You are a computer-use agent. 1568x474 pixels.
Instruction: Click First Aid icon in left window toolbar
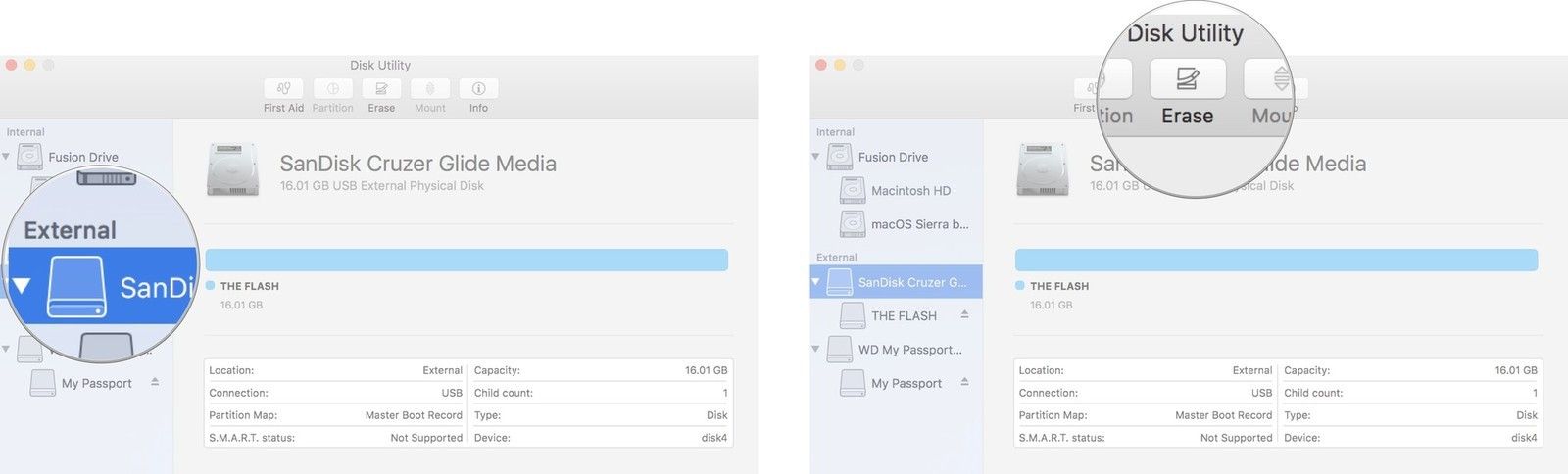point(283,89)
